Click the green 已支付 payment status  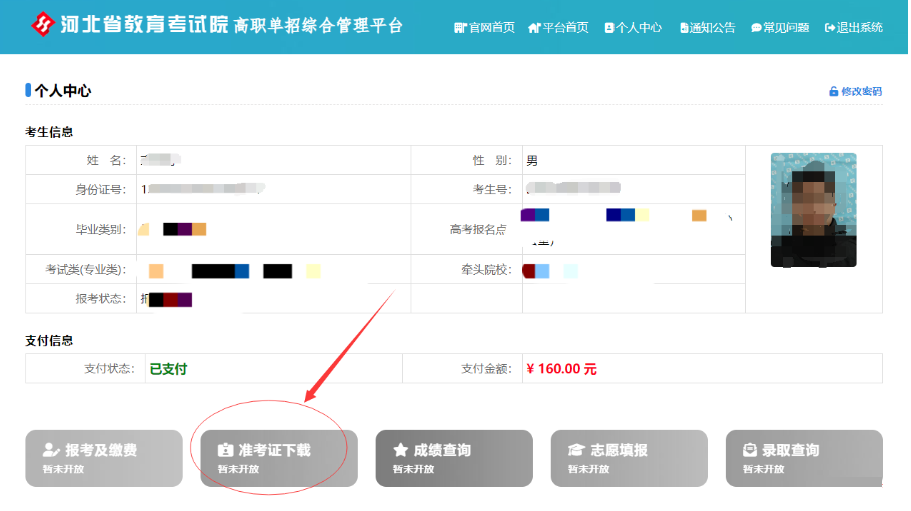click(168, 369)
